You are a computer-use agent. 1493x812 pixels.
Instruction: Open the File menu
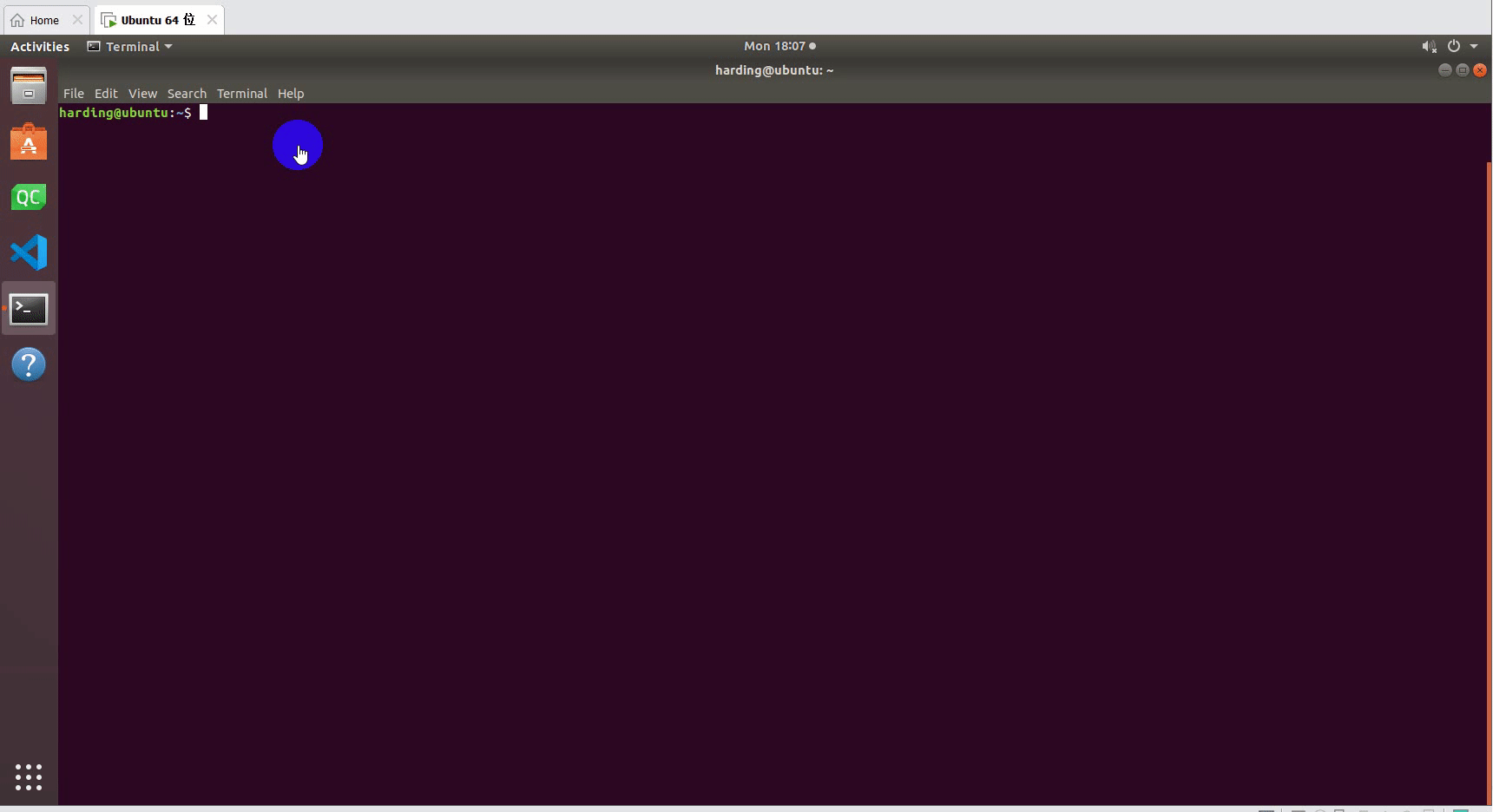74,94
